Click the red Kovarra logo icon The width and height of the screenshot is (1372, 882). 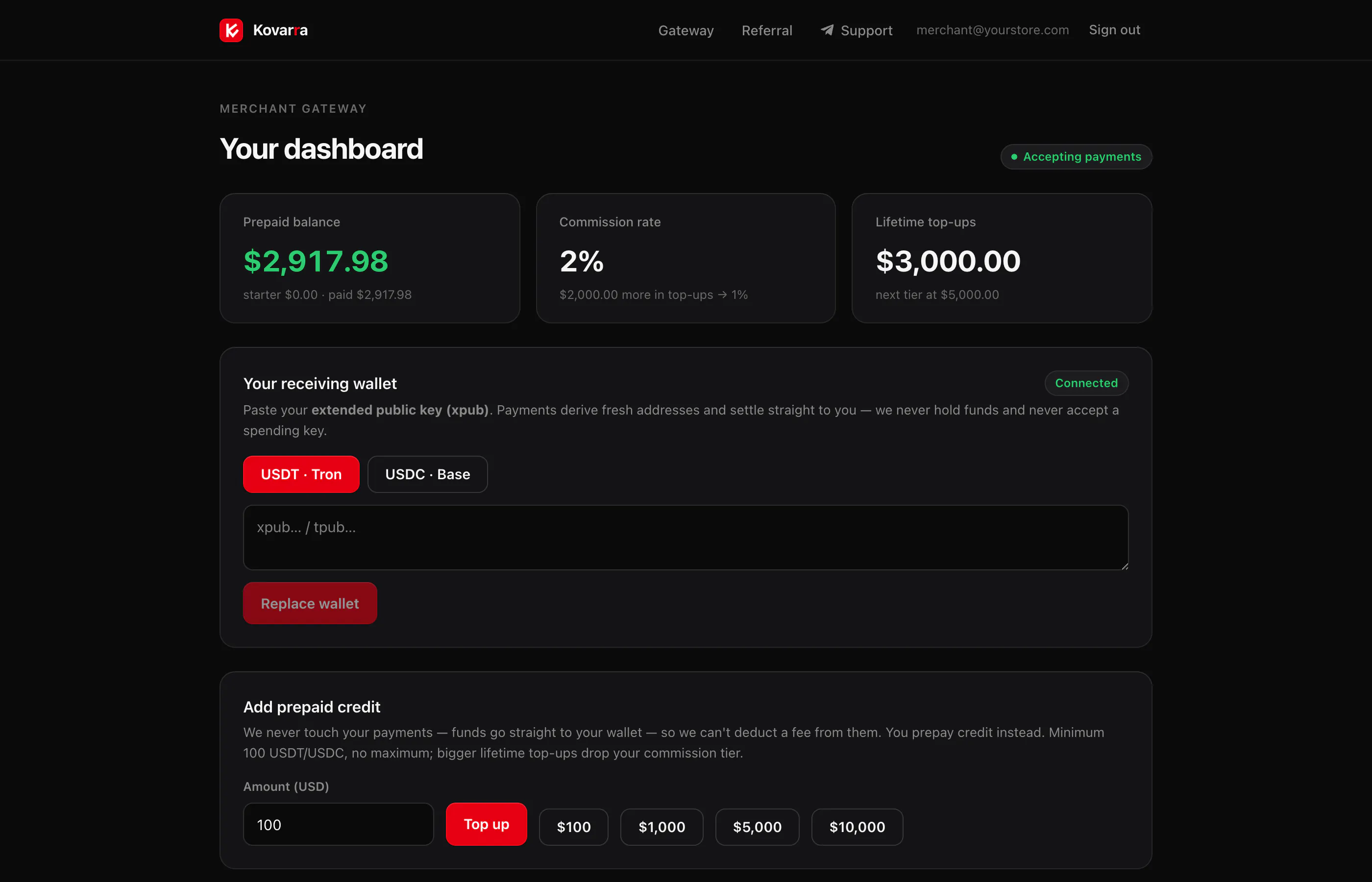point(231,30)
